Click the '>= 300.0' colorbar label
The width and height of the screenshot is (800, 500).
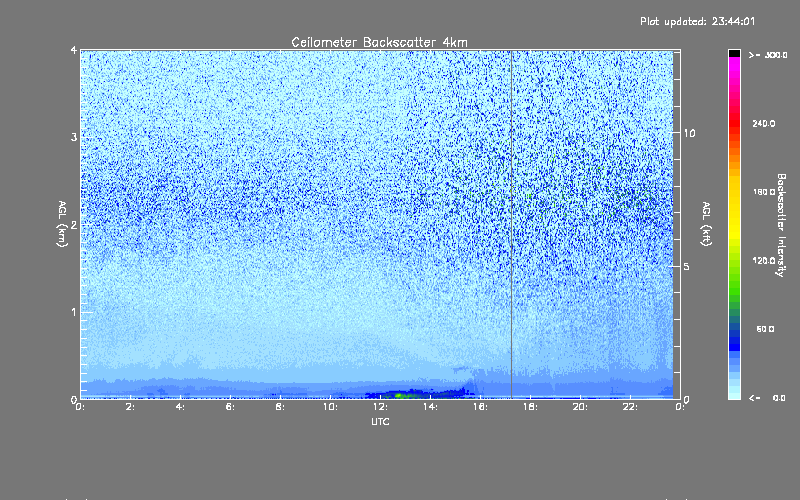coord(768,55)
